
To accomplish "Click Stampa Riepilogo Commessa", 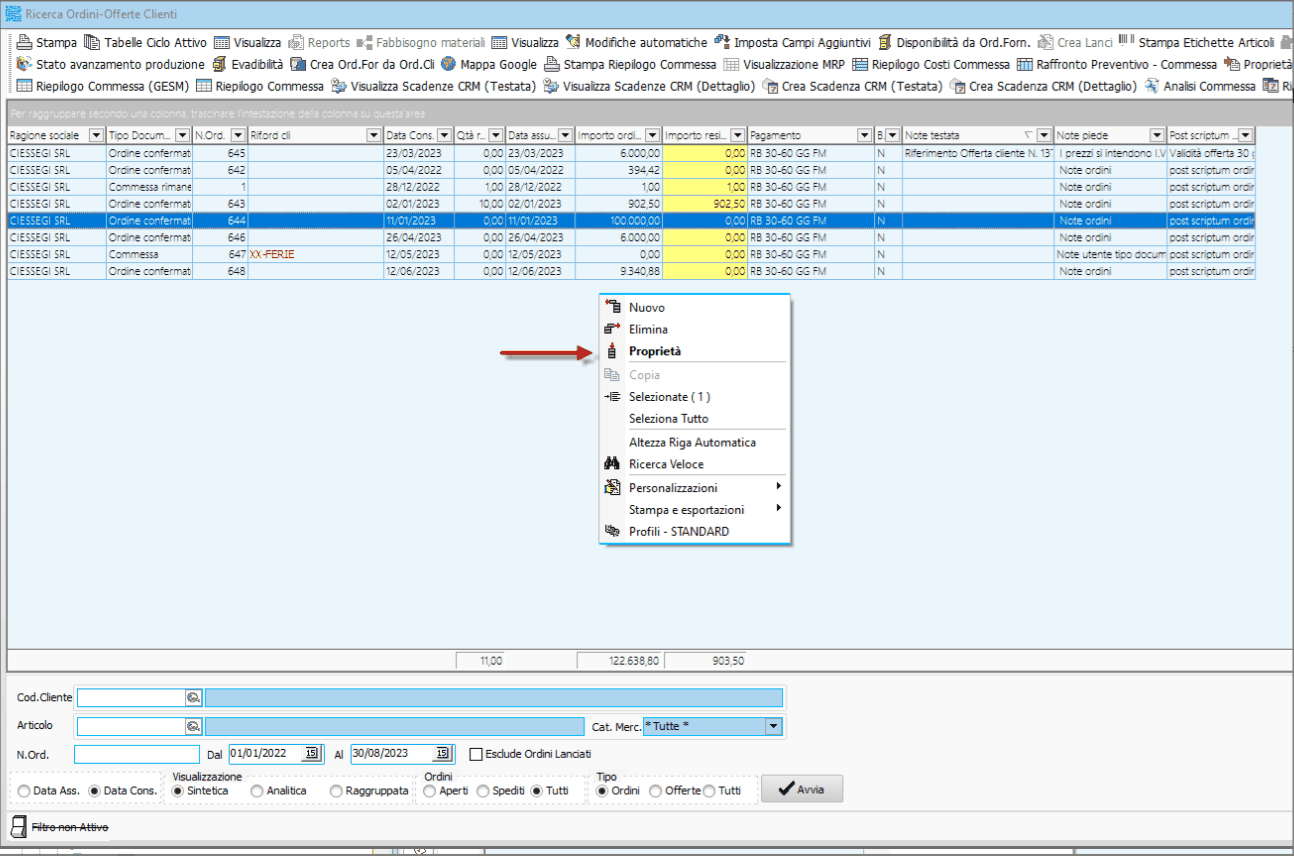I will click(x=630, y=64).
